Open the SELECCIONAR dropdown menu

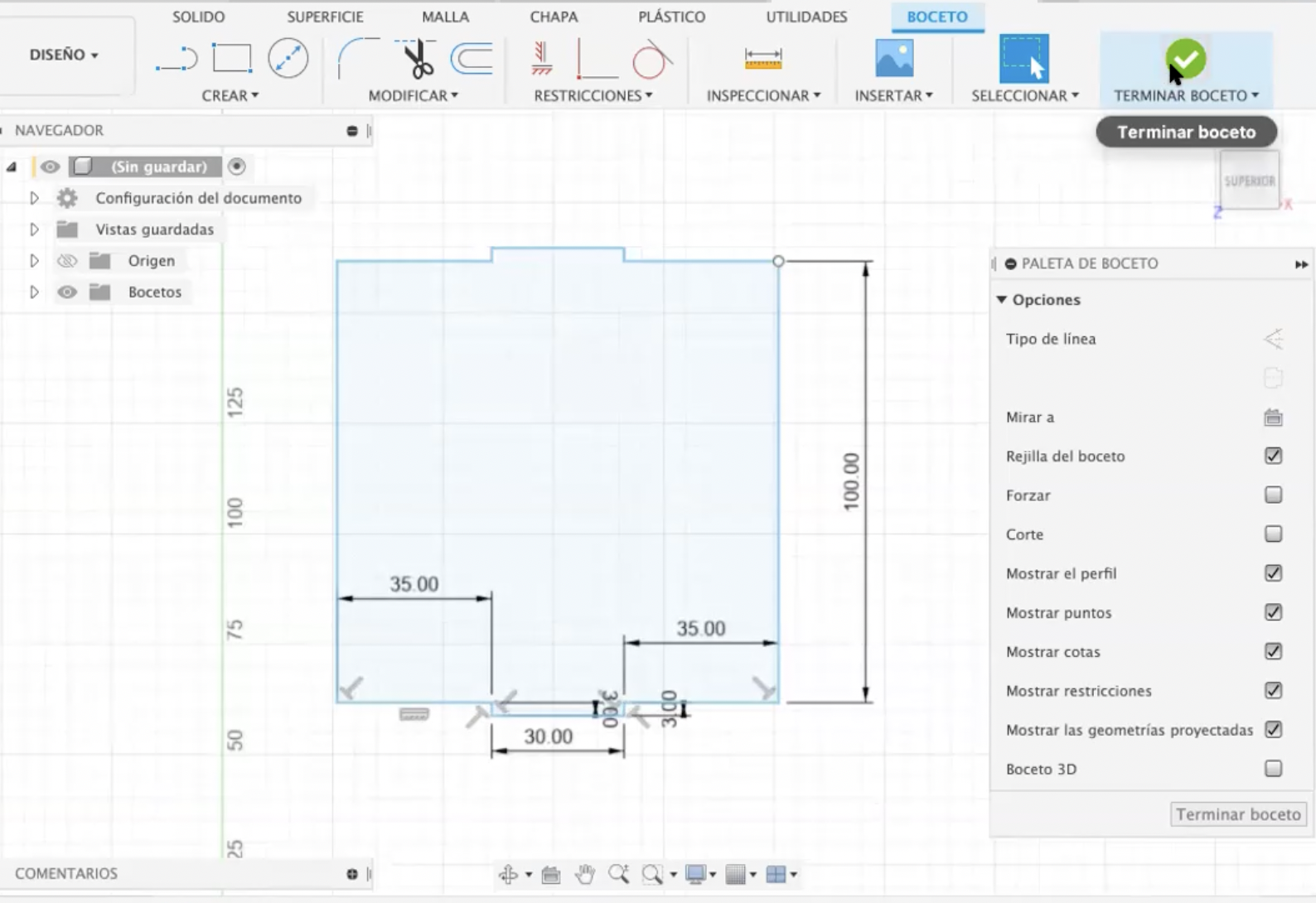tap(1025, 95)
